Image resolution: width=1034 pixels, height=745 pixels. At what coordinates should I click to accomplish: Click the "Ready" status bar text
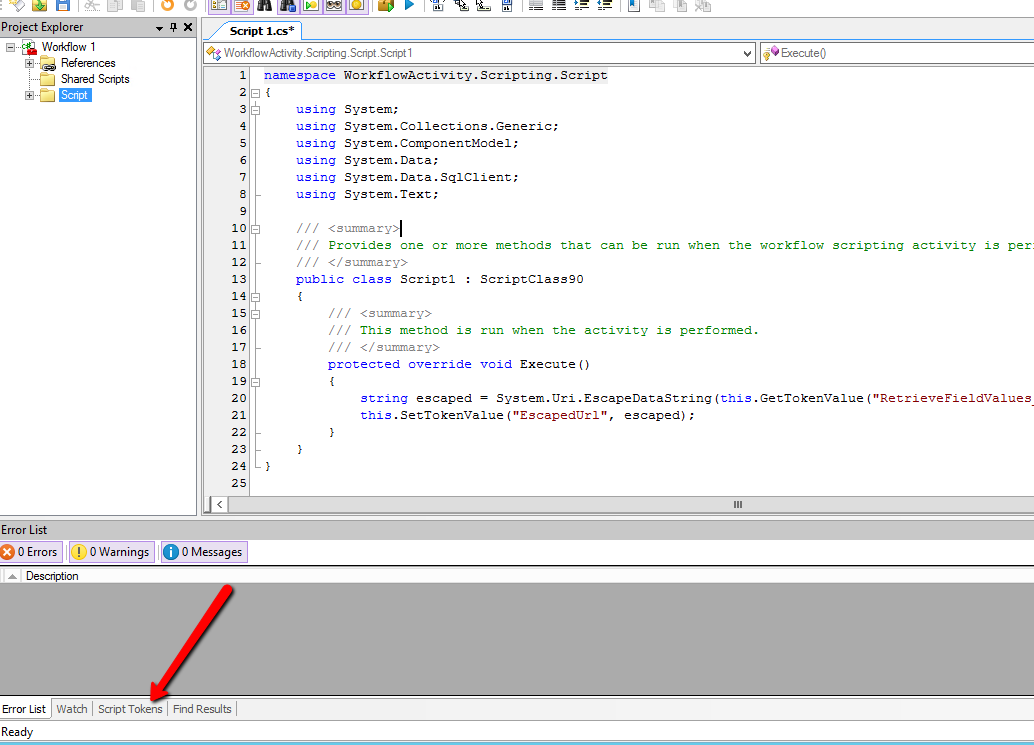(17, 732)
